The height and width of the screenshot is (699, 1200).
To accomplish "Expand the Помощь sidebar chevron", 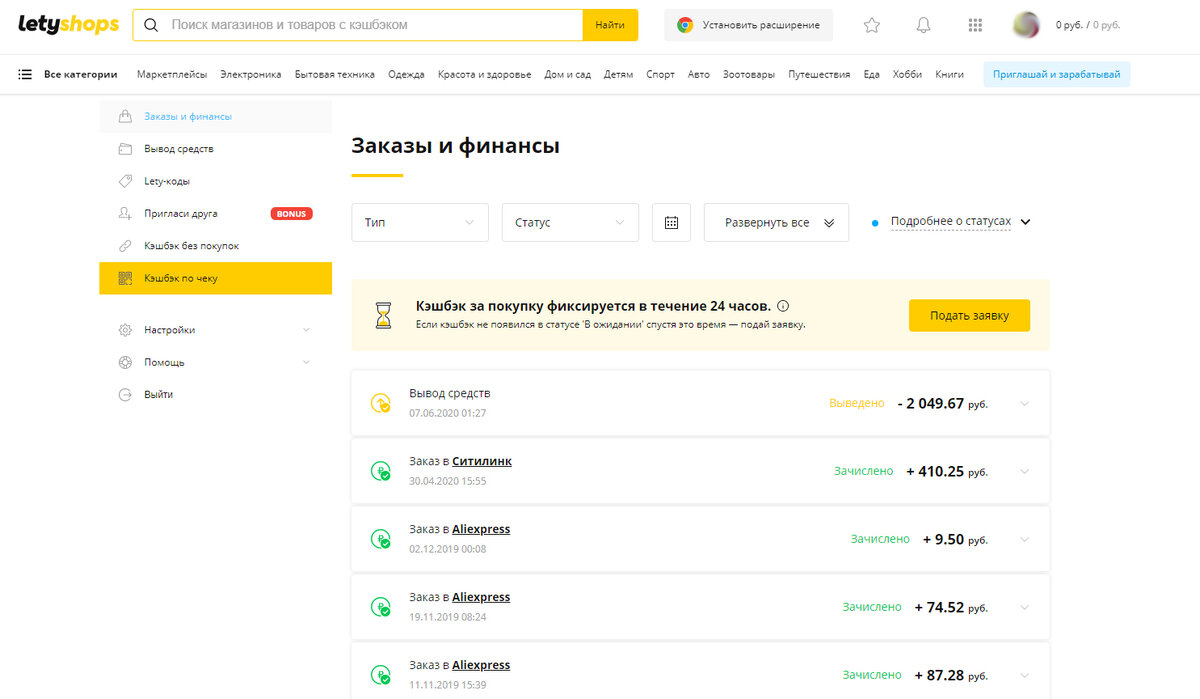I will tap(306, 362).
